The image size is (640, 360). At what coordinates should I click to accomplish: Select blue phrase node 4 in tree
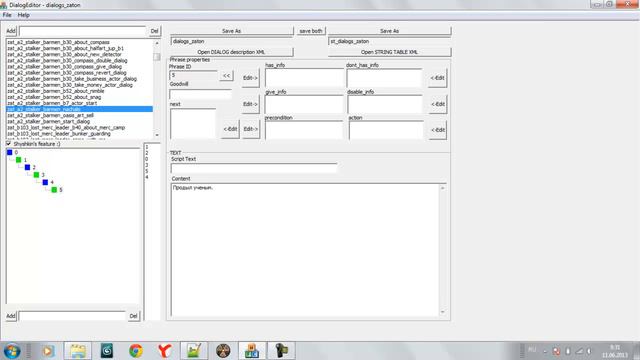pyautogui.click(x=45, y=182)
